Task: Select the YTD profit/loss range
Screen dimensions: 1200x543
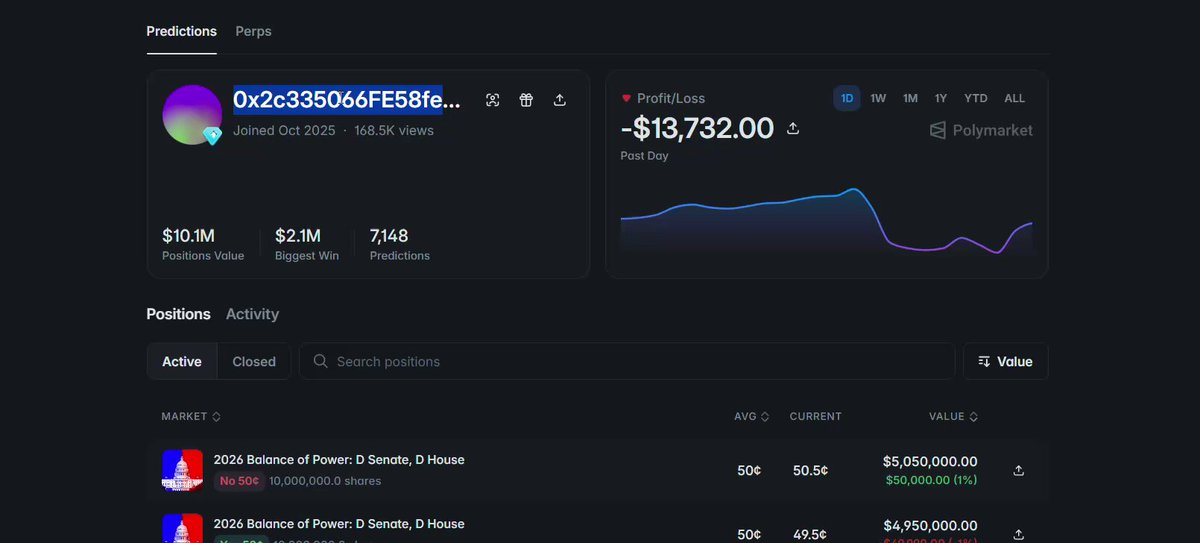Action: point(976,98)
